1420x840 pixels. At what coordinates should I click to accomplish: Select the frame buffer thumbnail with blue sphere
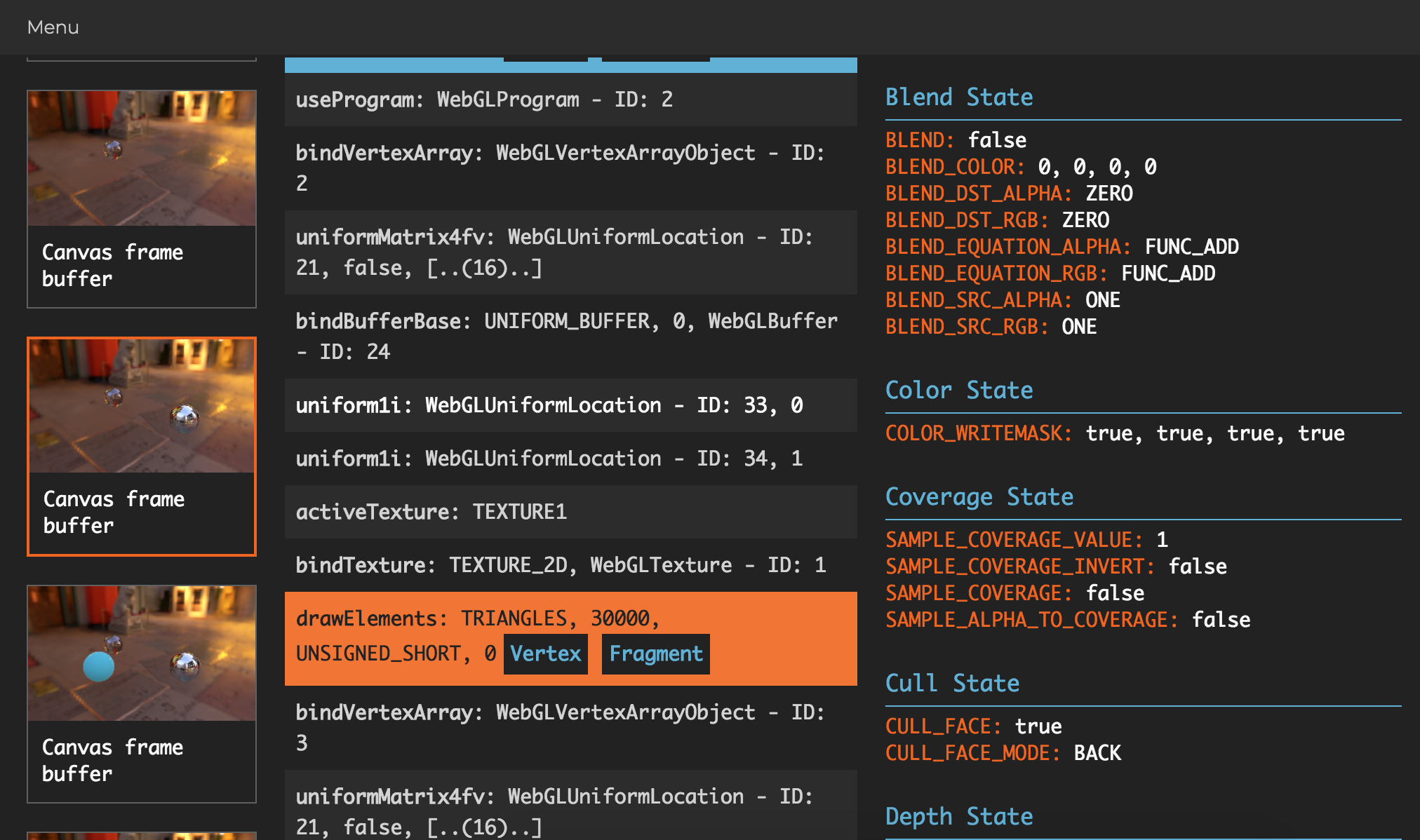coord(141,693)
